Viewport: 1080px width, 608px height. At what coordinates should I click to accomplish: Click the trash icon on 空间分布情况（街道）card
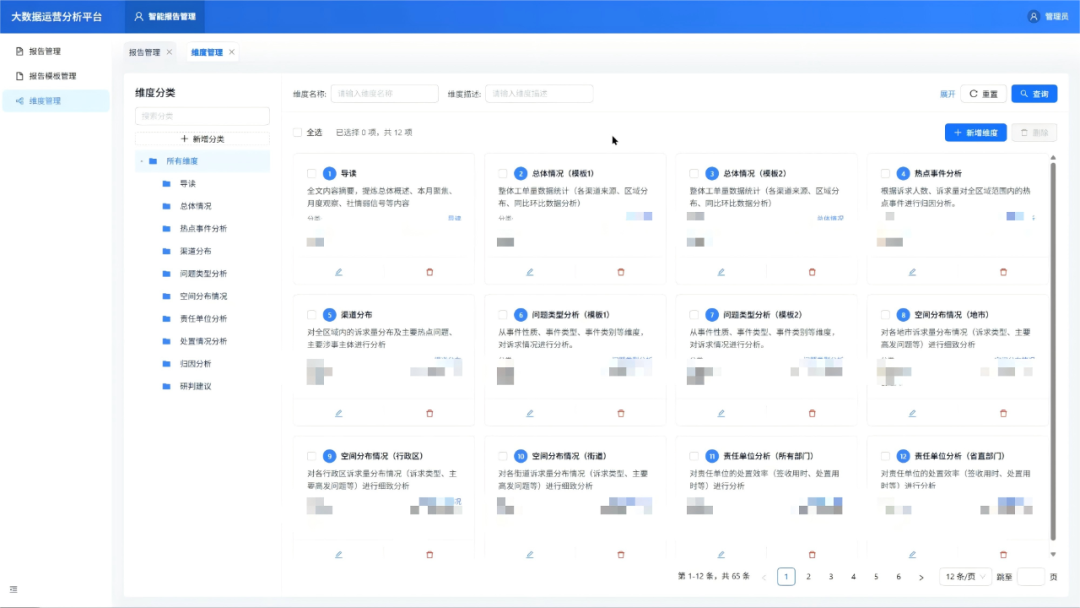620,552
